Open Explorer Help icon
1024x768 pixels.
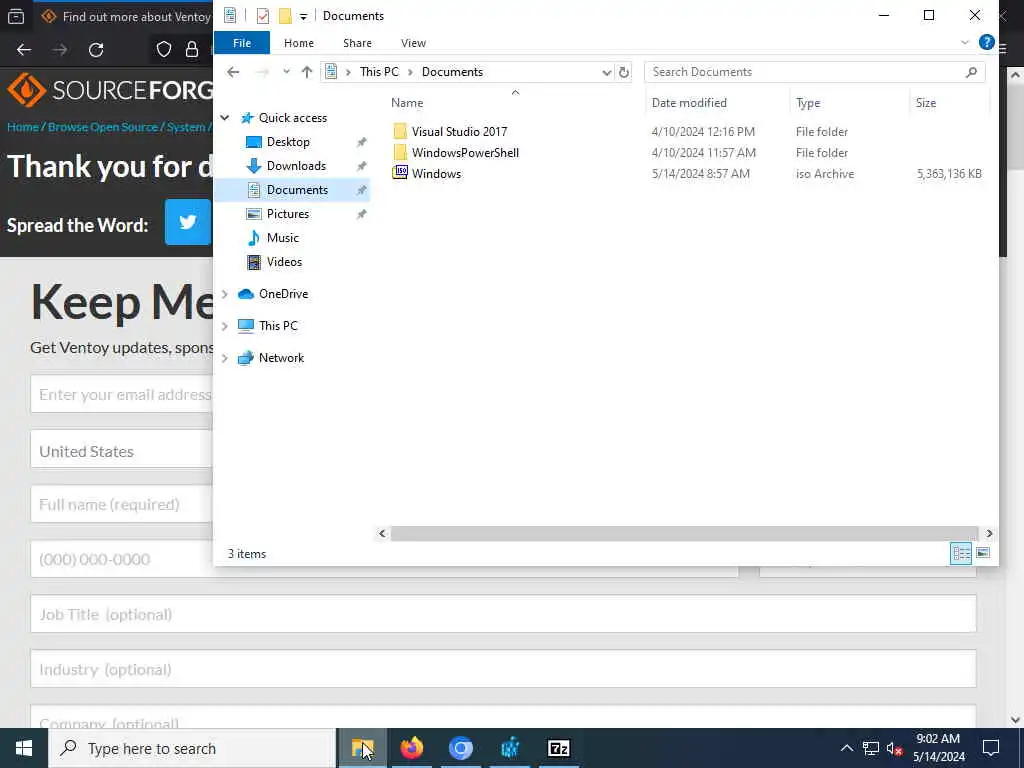[x=986, y=42]
